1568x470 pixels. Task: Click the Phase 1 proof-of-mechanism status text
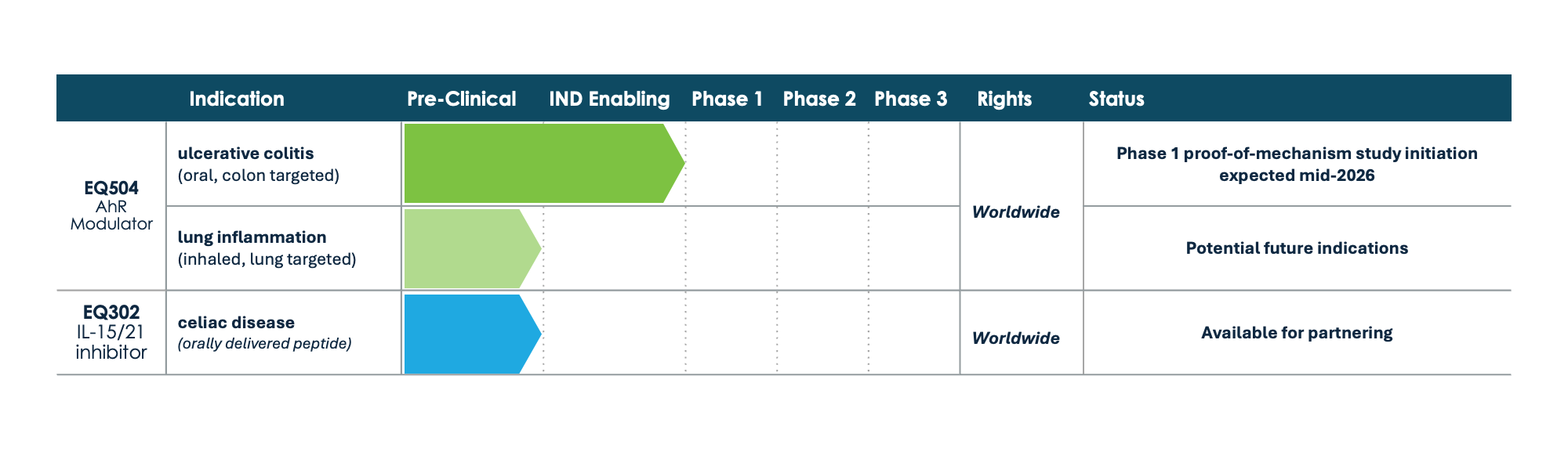tap(1297, 164)
